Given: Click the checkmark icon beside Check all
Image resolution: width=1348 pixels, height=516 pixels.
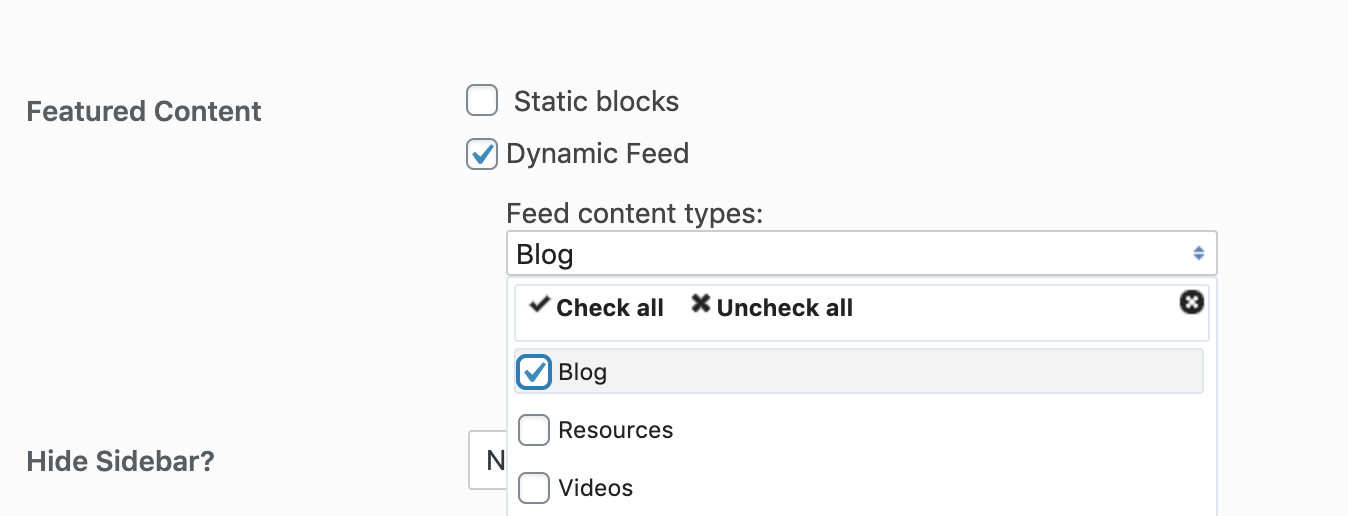Looking at the screenshot, I should (540, 305).
